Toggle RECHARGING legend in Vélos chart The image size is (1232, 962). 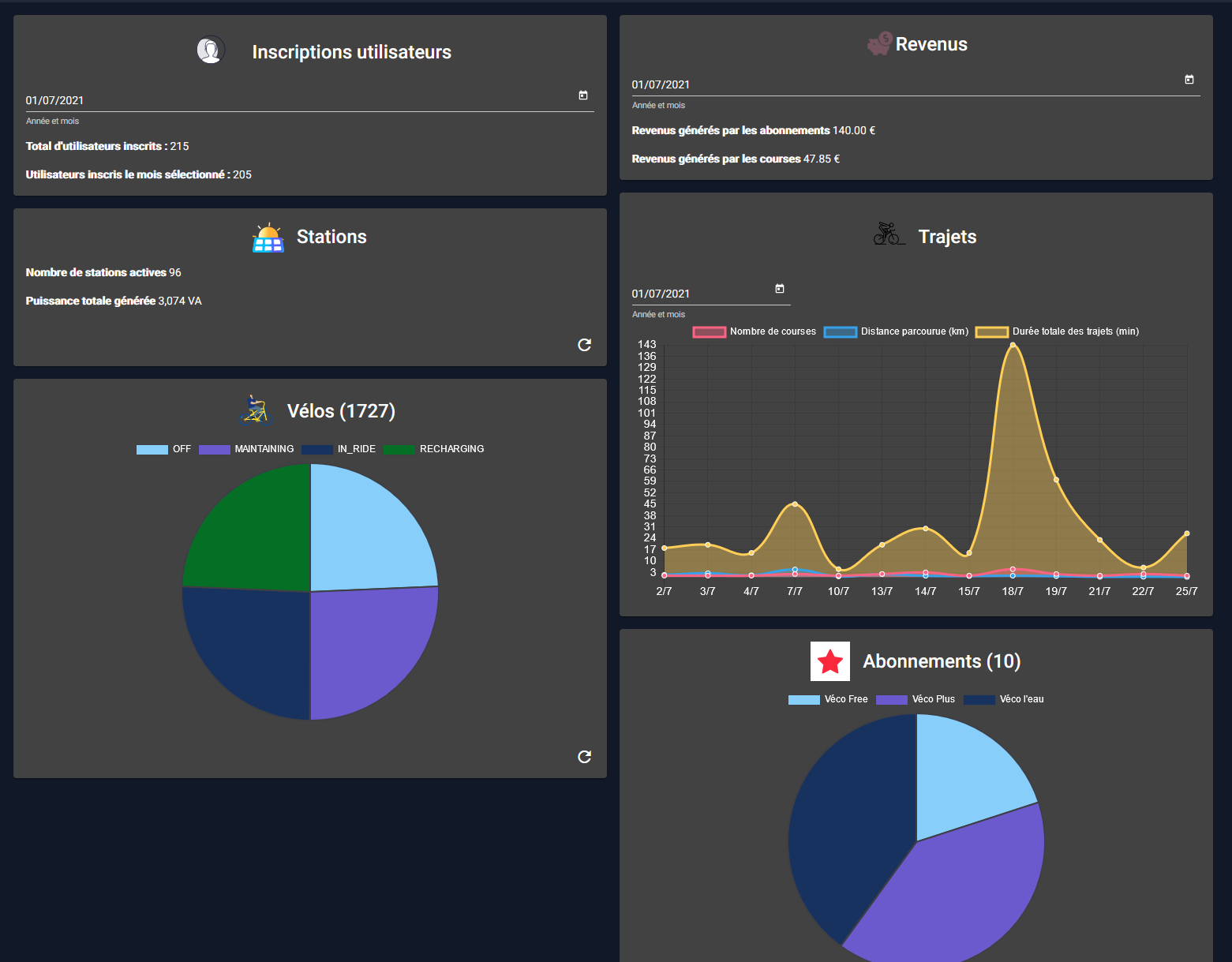434,449
